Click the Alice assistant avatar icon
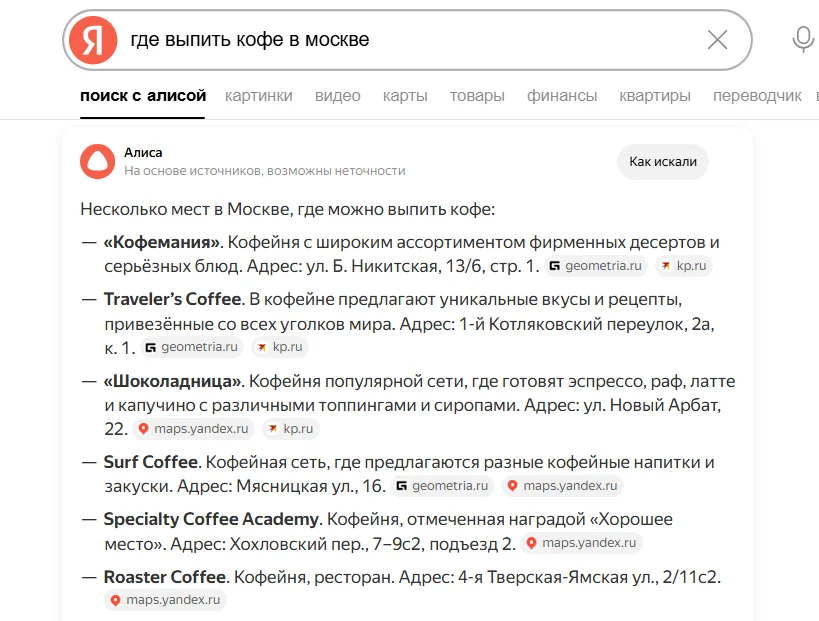 click(x=96, y=161)
